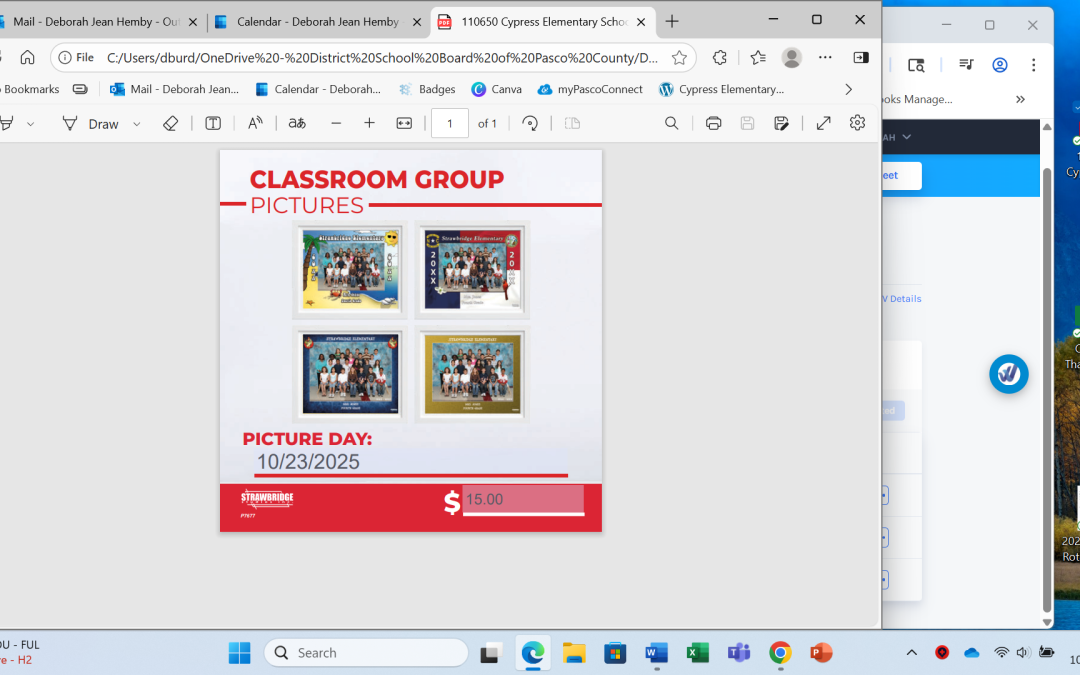Switch to Mail - Deborah Jean Hemby tab

point(95,21)
